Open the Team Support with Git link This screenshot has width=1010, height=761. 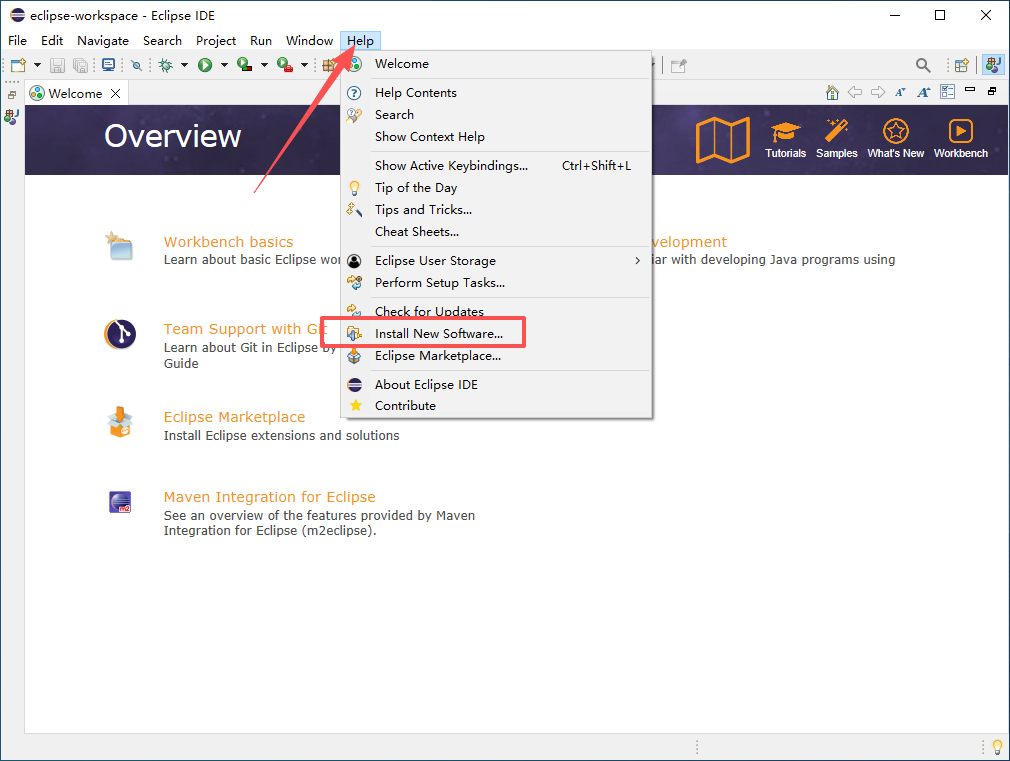tap(245, 329)
